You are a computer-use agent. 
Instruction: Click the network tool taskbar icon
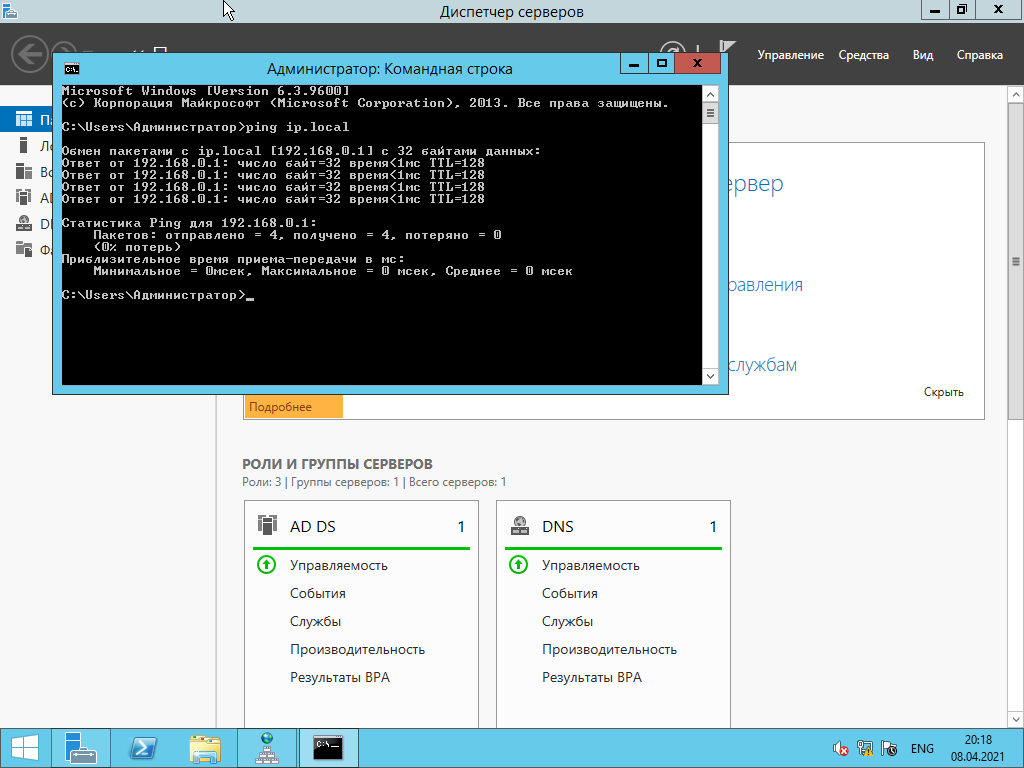coord(266,747)
